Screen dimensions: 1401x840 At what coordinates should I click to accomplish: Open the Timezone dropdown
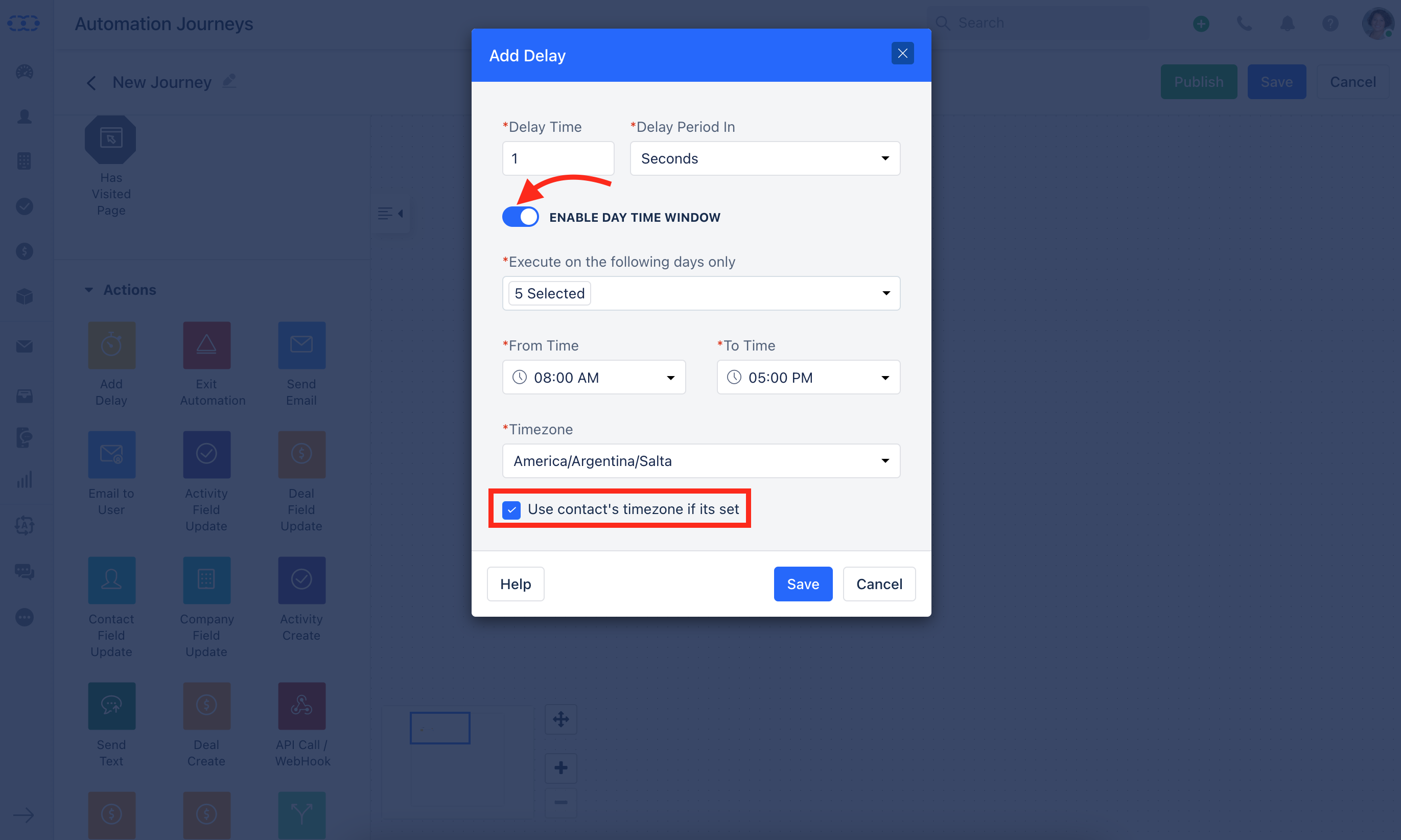(701, 461)
